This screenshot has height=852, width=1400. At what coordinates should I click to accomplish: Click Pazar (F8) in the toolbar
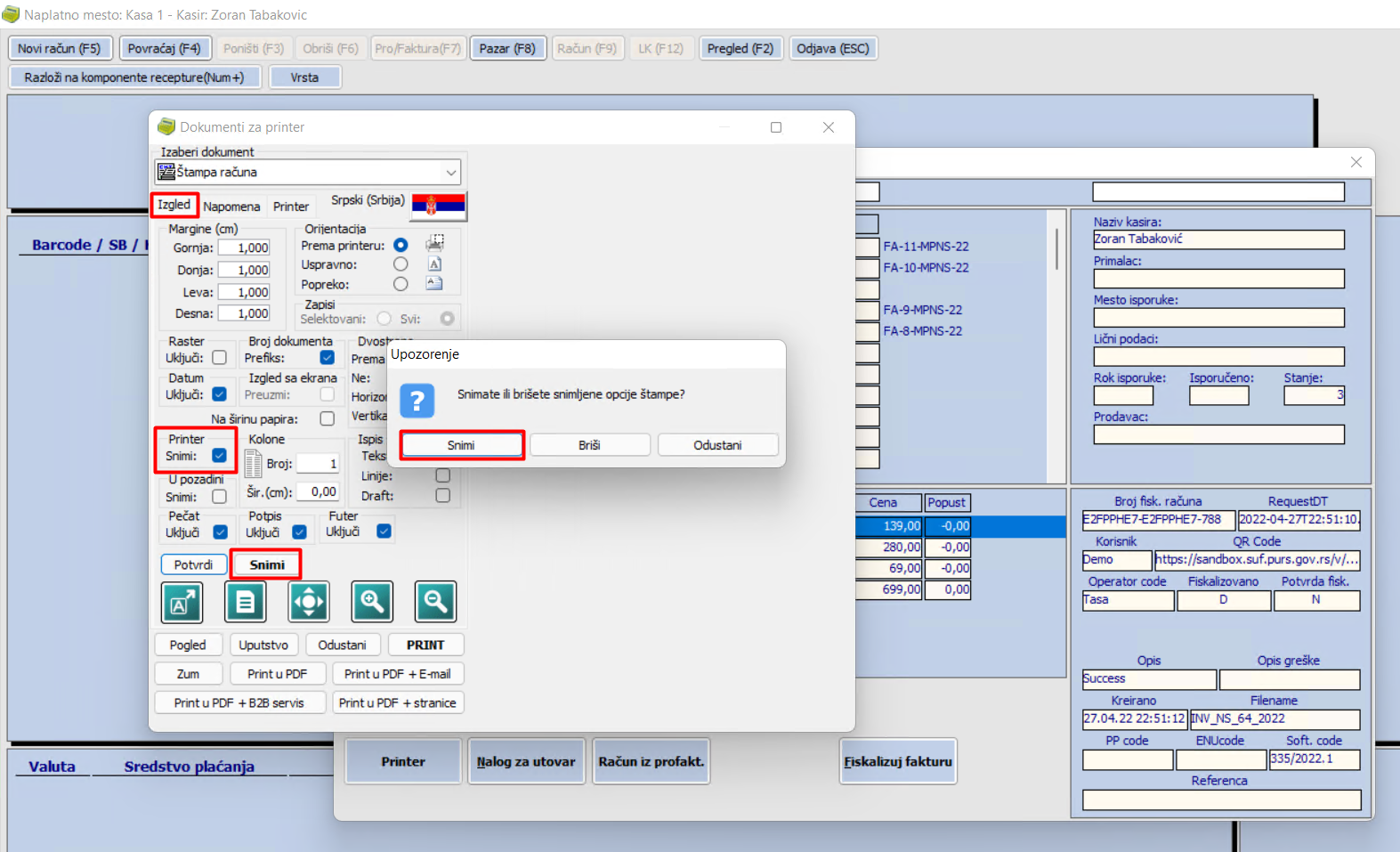pos(507,48)
